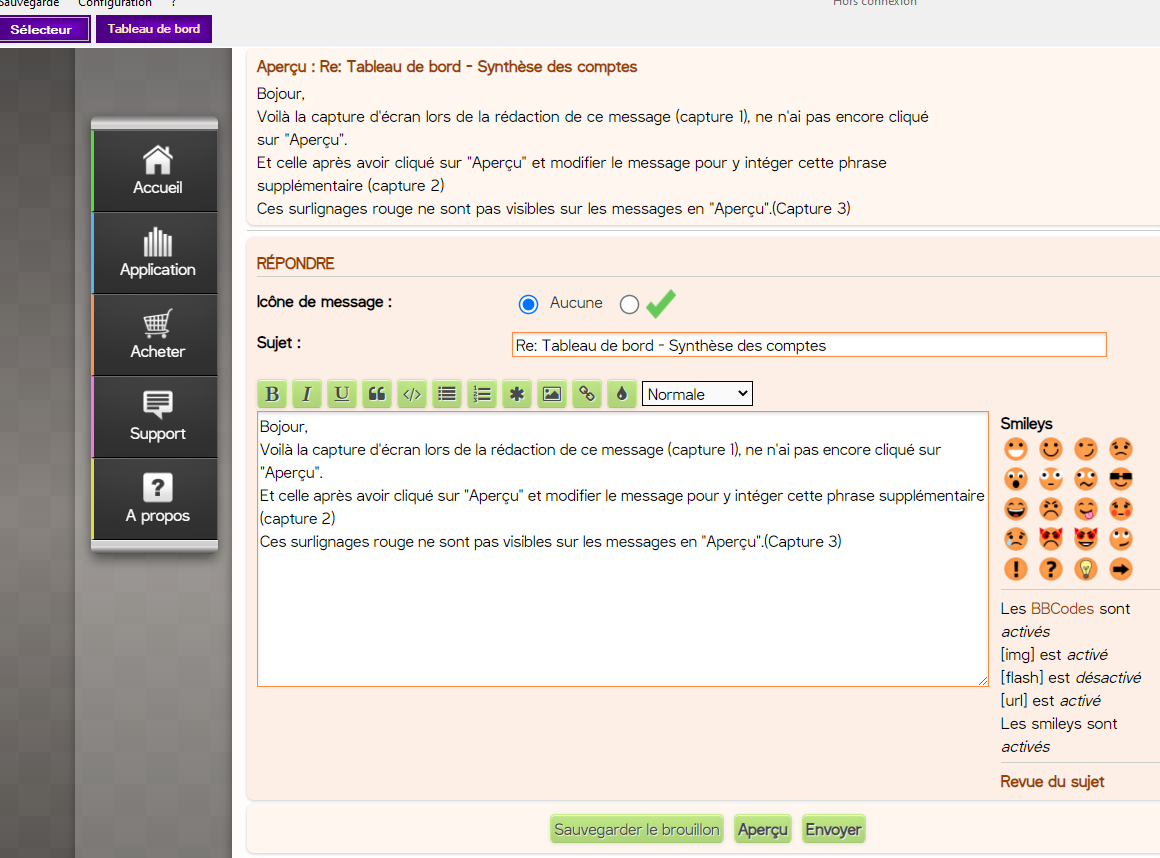Click the insert image icon
Screen dimensions: 1160x858
(551, 394)
